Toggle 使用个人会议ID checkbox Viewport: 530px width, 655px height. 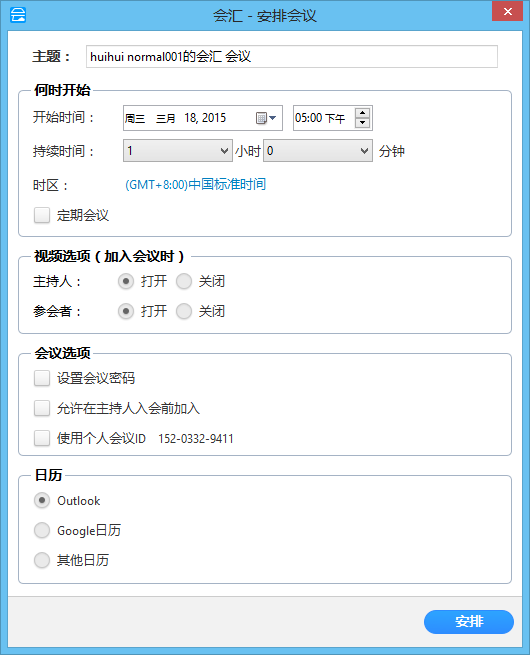pyautogui.click(x=42, y=438)
